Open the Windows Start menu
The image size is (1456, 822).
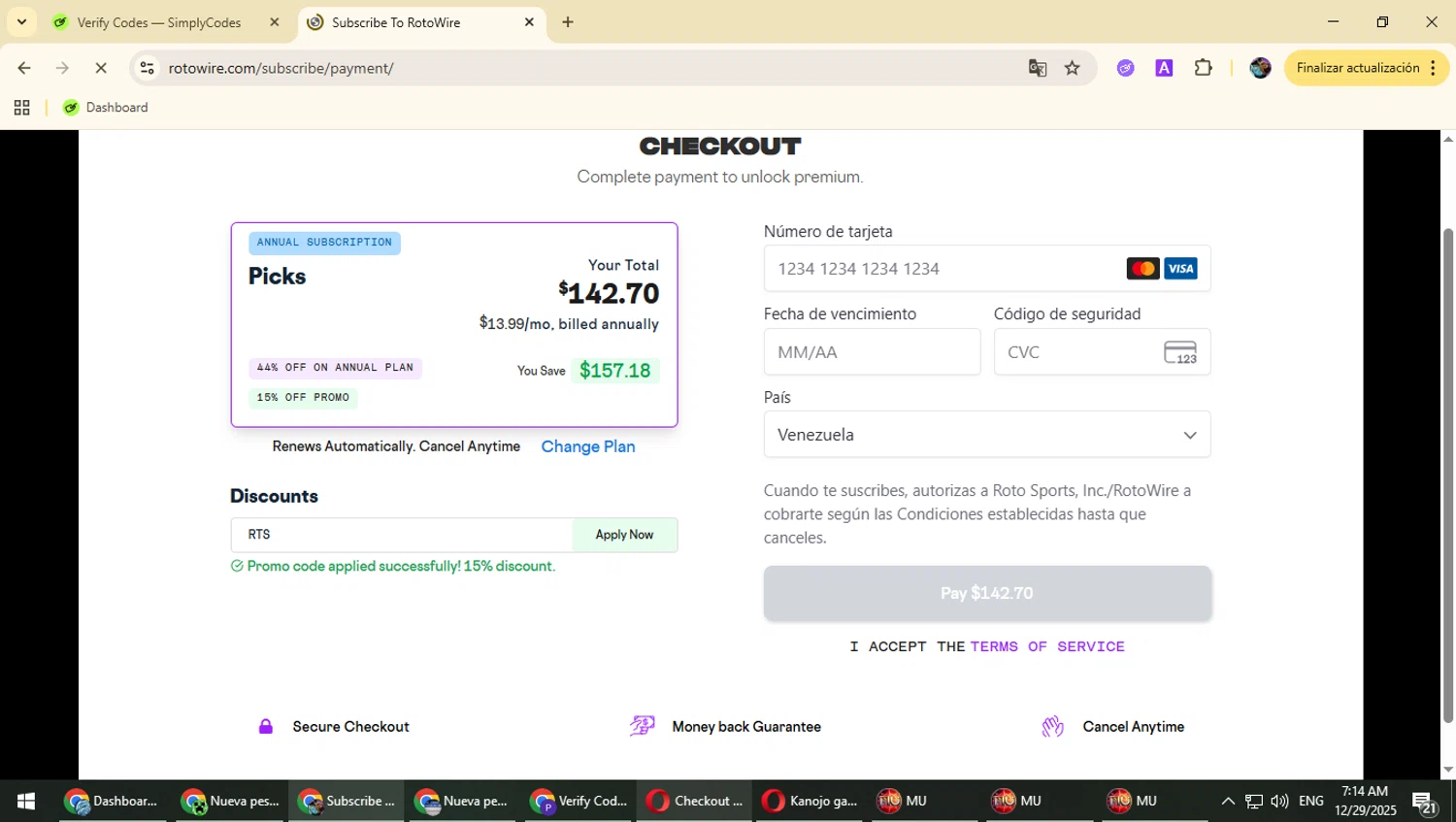(26, 801)
